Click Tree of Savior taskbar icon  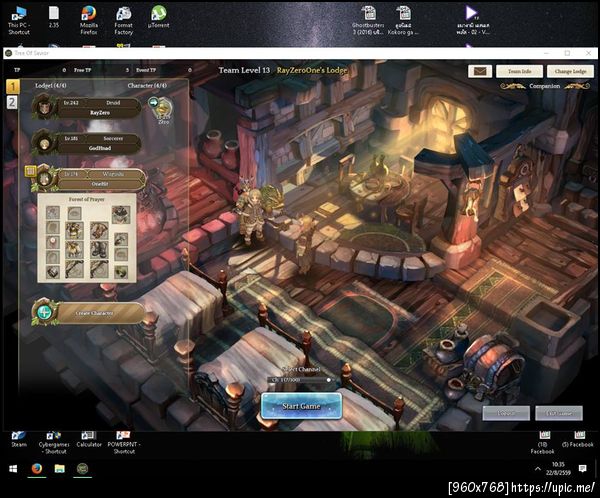82,469
